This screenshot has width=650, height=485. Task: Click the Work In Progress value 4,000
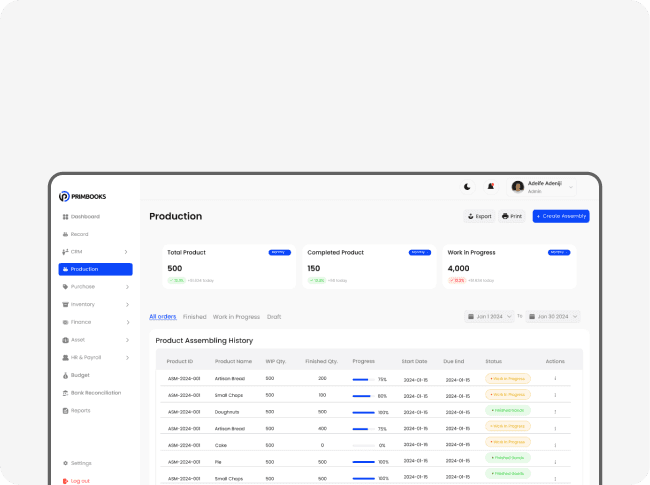click(458, 269)
